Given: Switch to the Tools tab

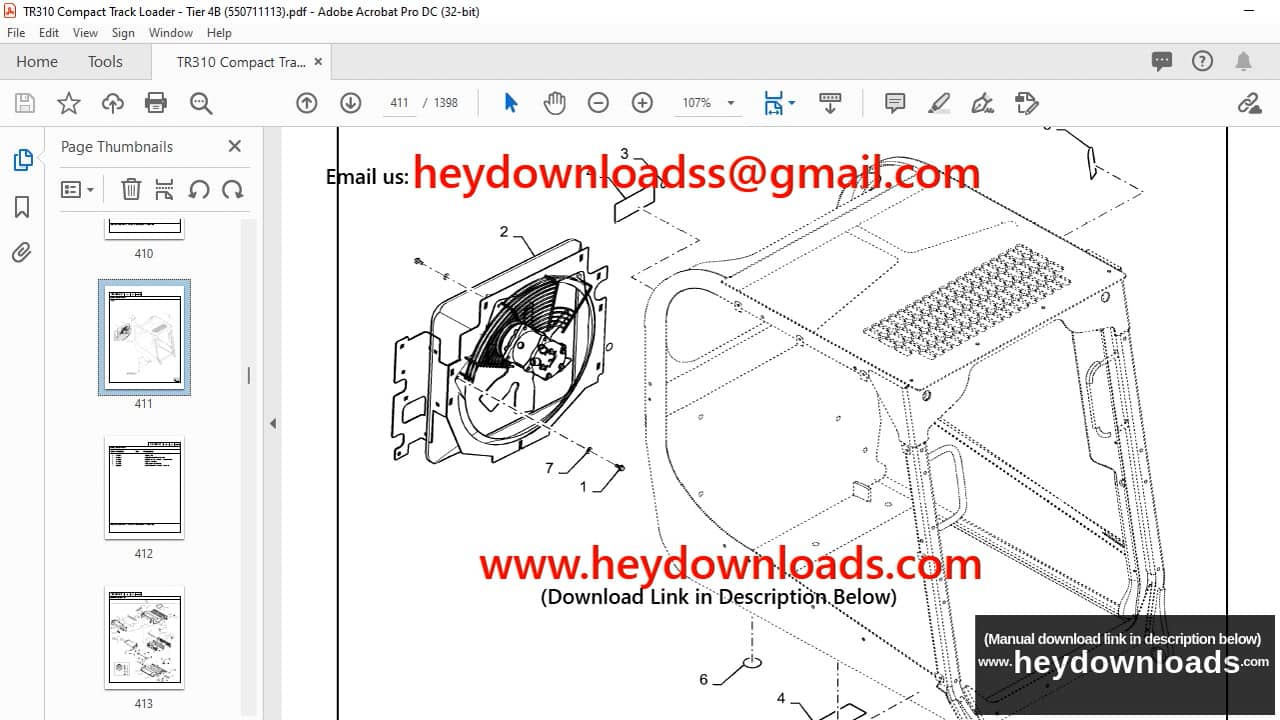Looking at the screenshot, I should [x=105, y=62].
